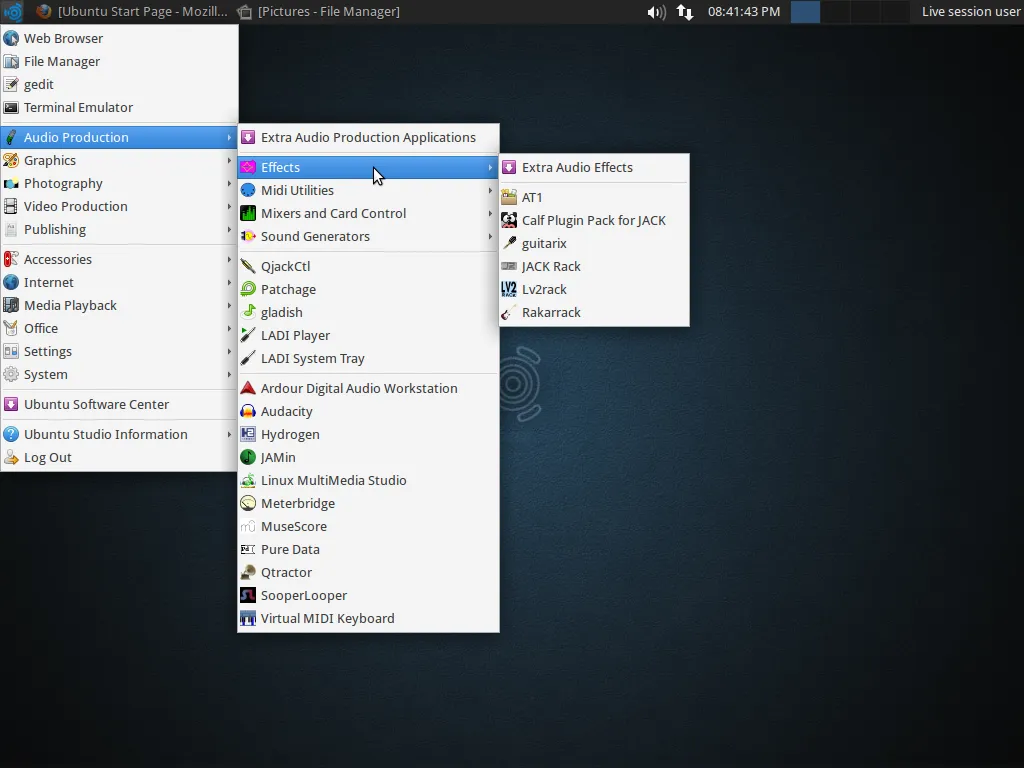Click the LADI Player icon

[248, 335]
